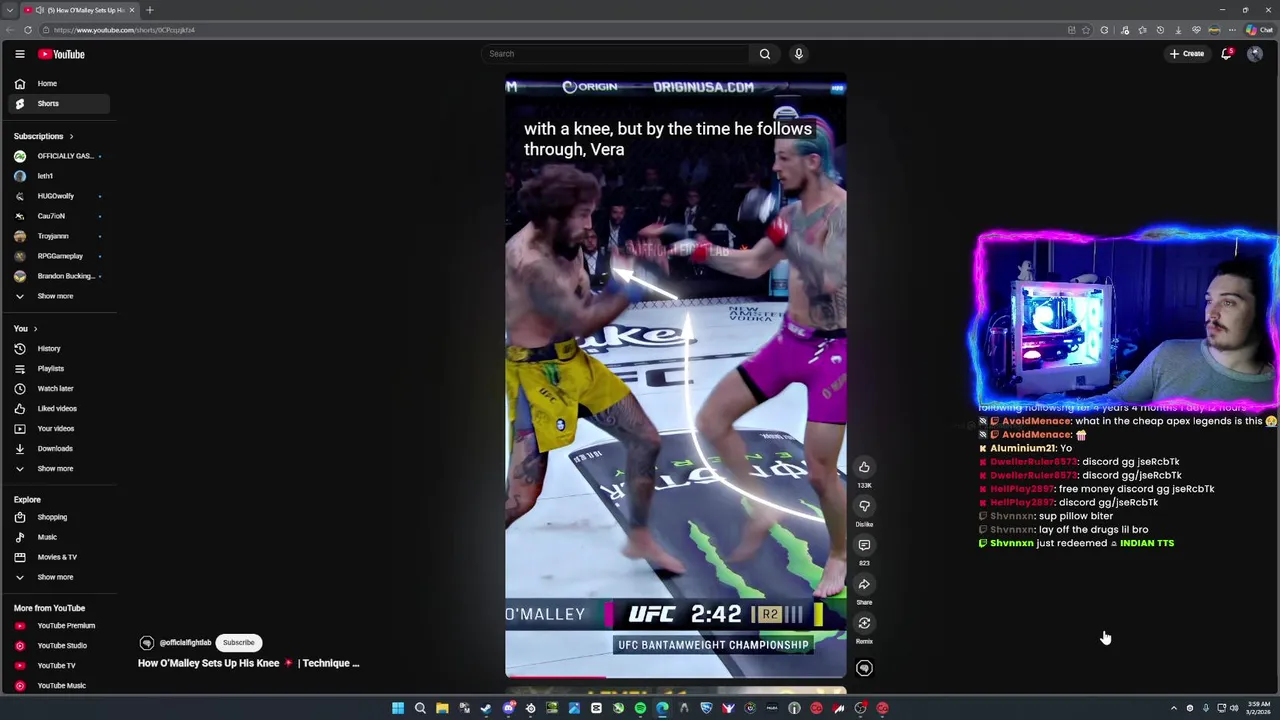Share this Short
Screen dimensions: 1280x720
(x=864, y=584)
